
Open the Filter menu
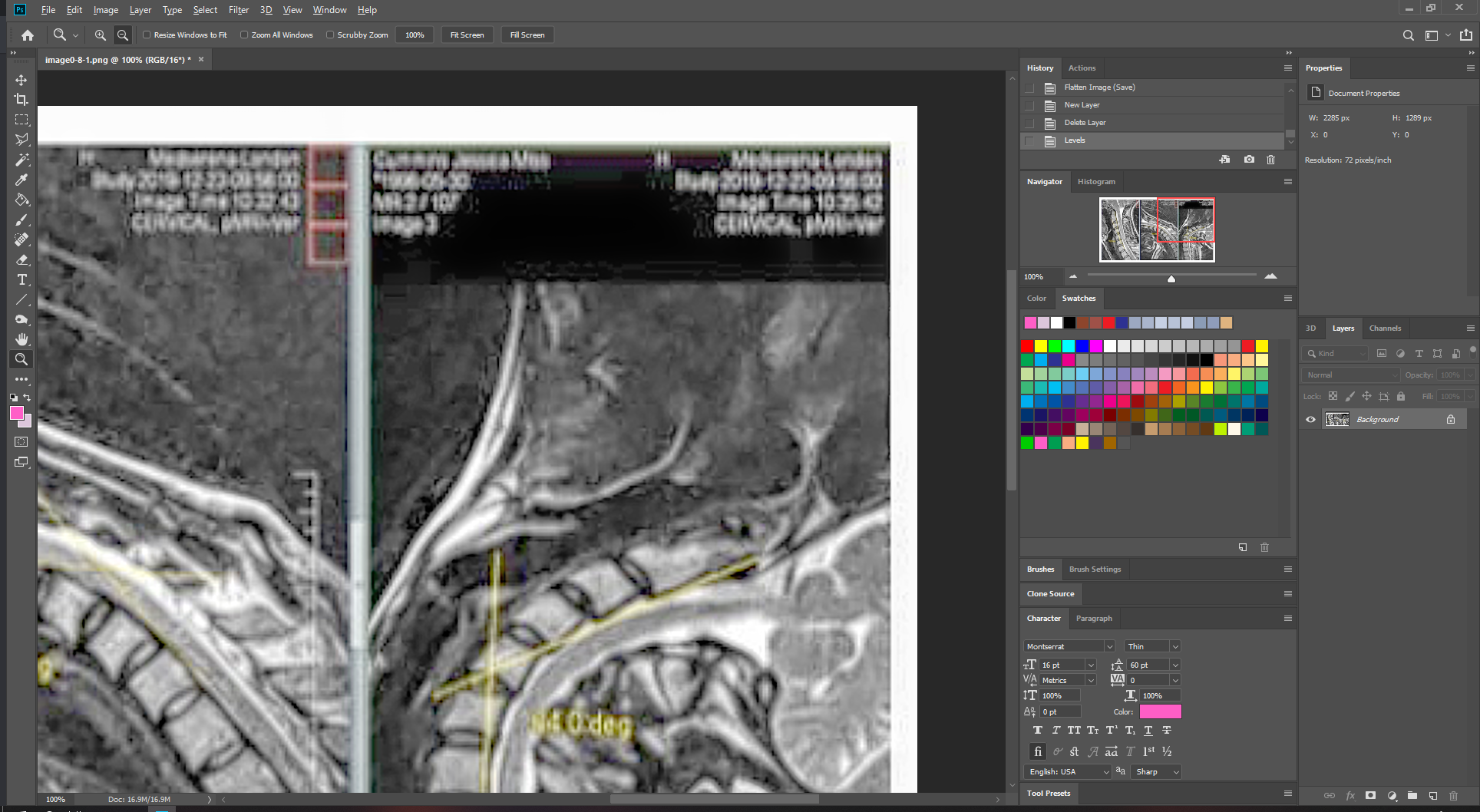coord(239,10)
